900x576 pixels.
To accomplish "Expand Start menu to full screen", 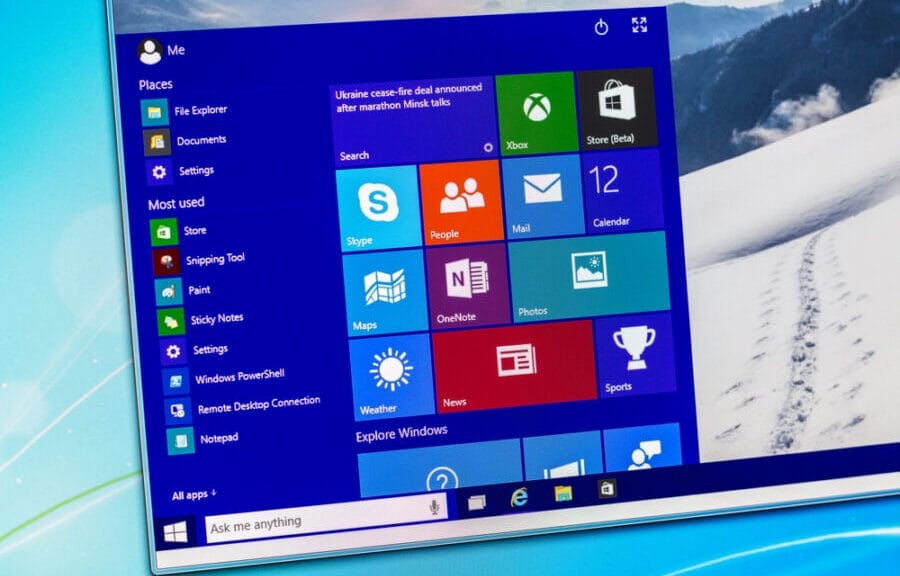I will [639, 25].
